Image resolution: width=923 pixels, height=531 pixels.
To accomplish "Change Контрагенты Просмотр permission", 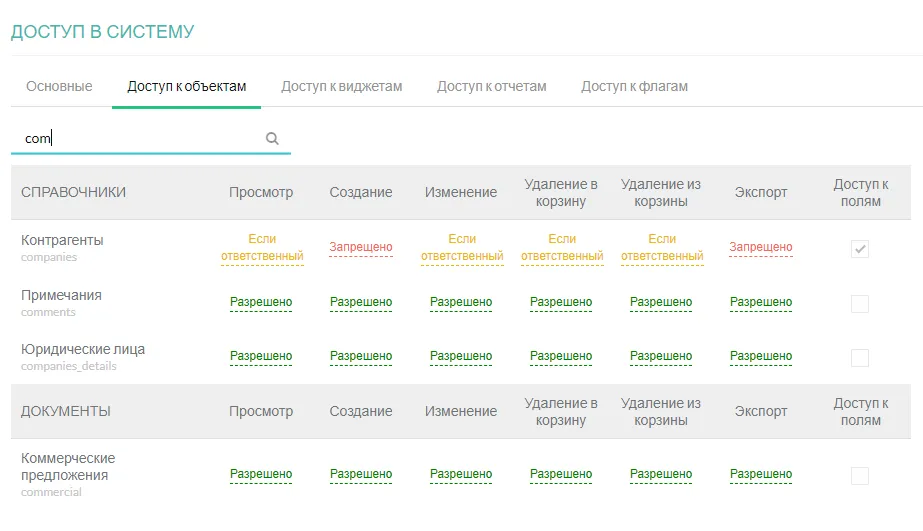I will coord(261,248).
